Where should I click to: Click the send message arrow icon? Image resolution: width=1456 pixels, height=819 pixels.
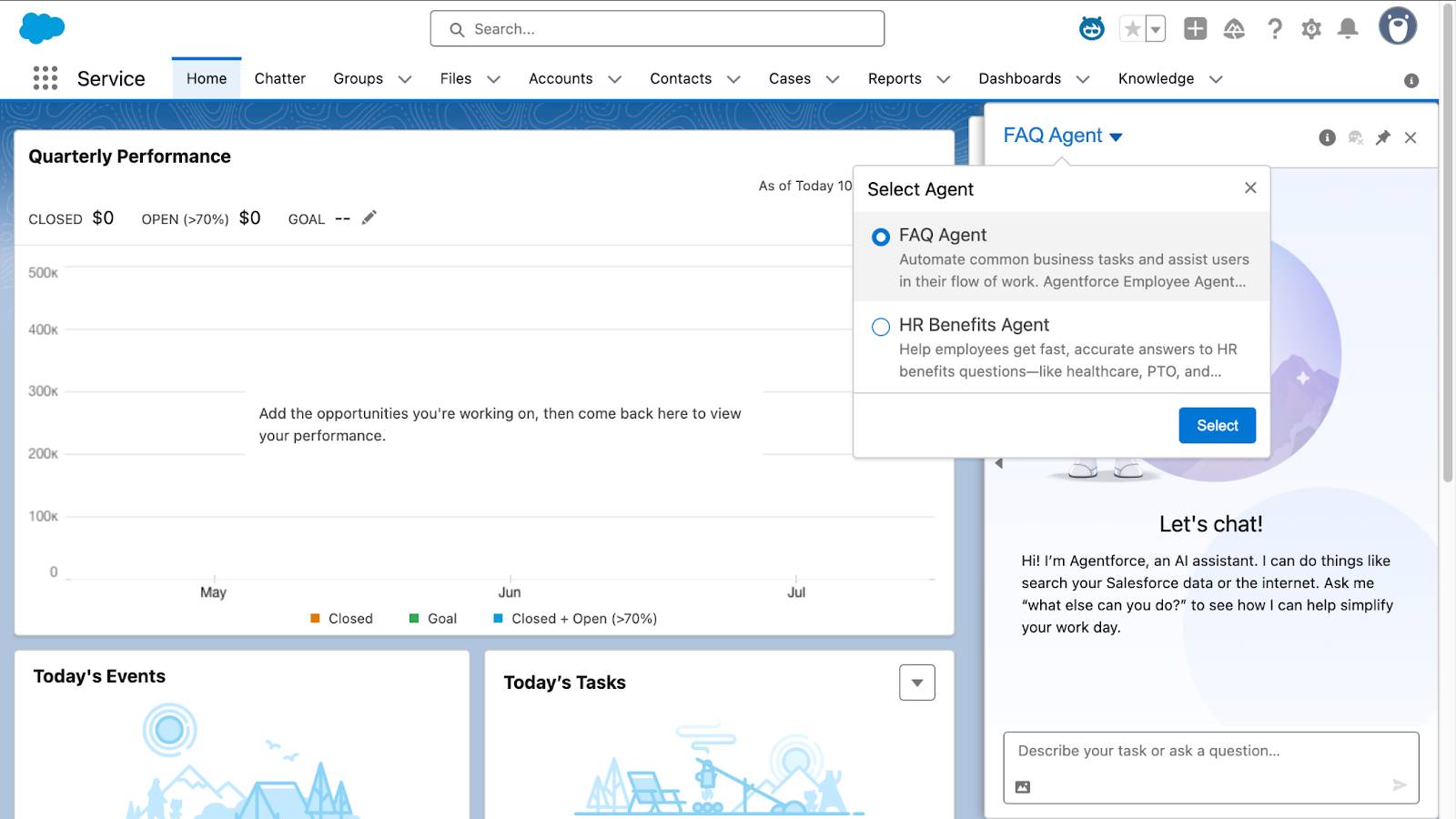pyautogui.click(x=1400, y=784)
